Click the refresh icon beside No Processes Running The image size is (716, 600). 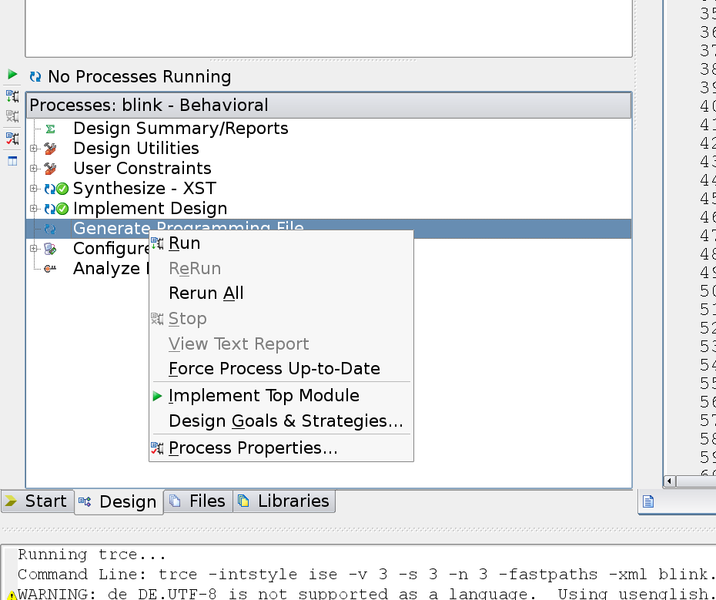(35, 76)
